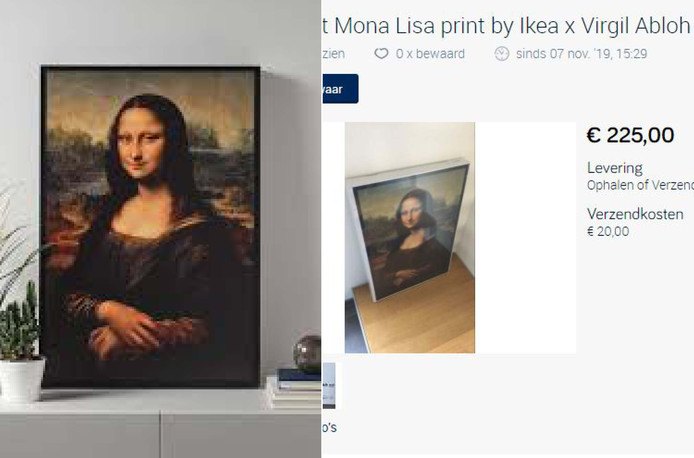
Task: Click the '0 x bewaard' saved counter text
Action: coord(430,54)
